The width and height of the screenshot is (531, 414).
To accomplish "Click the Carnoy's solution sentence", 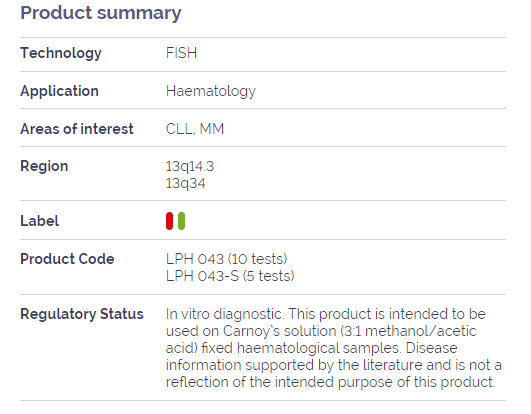I will pyautogui.click(x=325, y=331).
